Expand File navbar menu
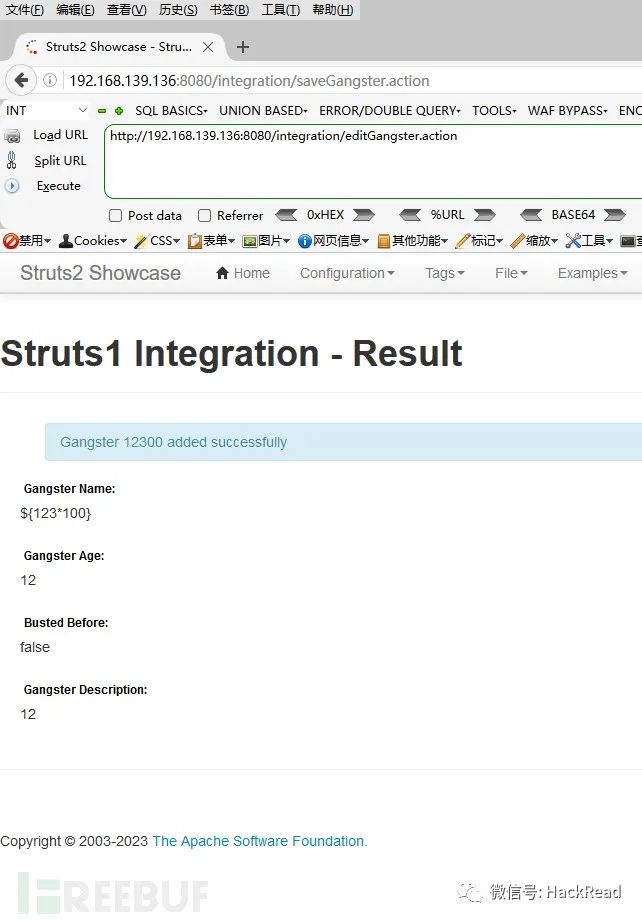642x921 pixels. [511, 273]
